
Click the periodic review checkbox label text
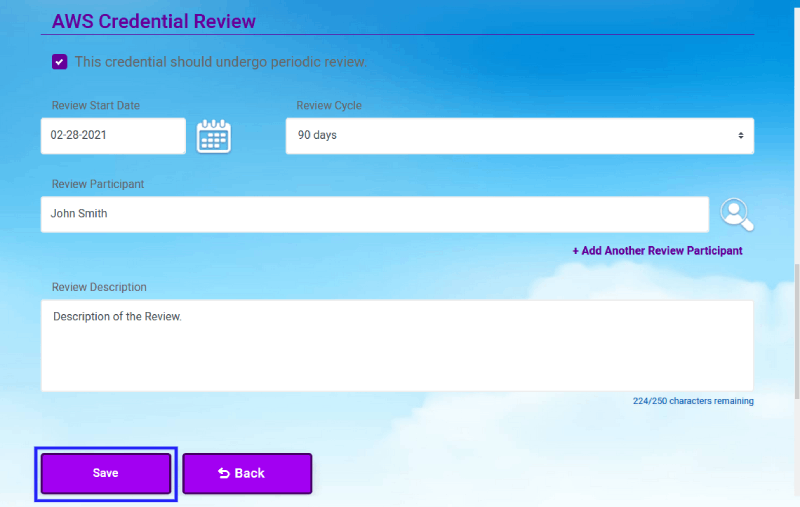click(220, 62)
